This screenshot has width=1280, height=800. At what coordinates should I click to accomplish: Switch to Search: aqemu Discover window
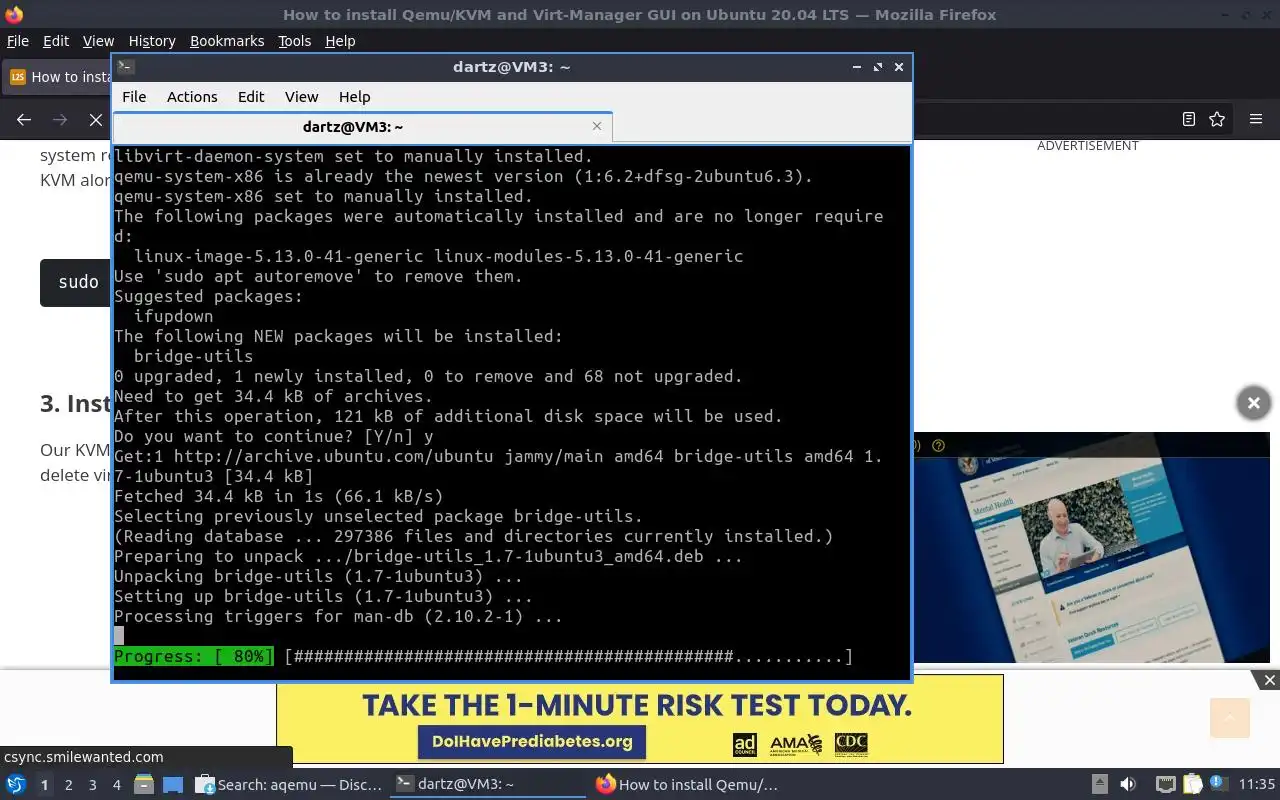pyautogui.click(x=289, y=785)
